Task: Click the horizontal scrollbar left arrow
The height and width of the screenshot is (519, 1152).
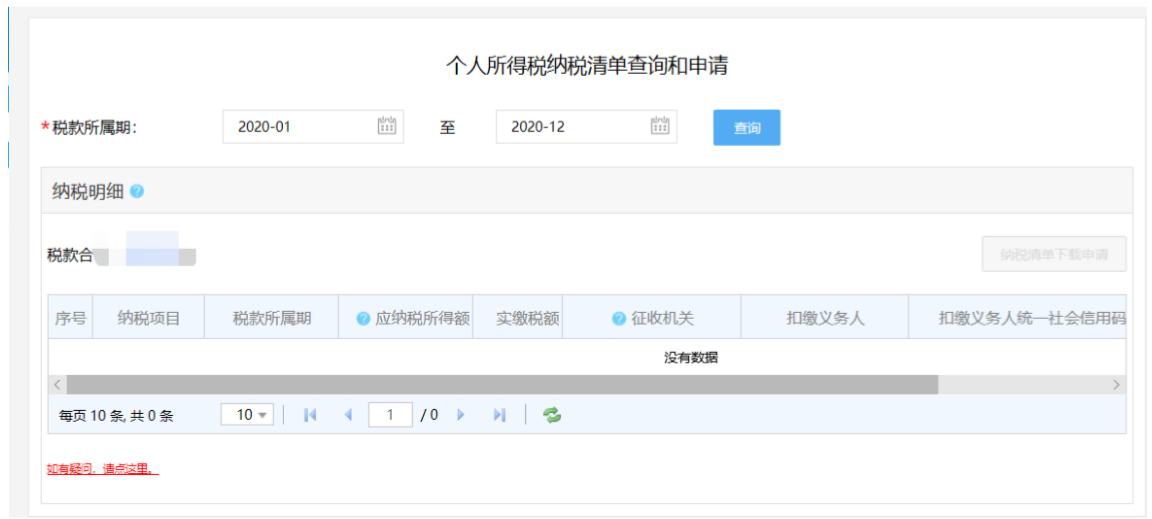Action: coord(57,385)
